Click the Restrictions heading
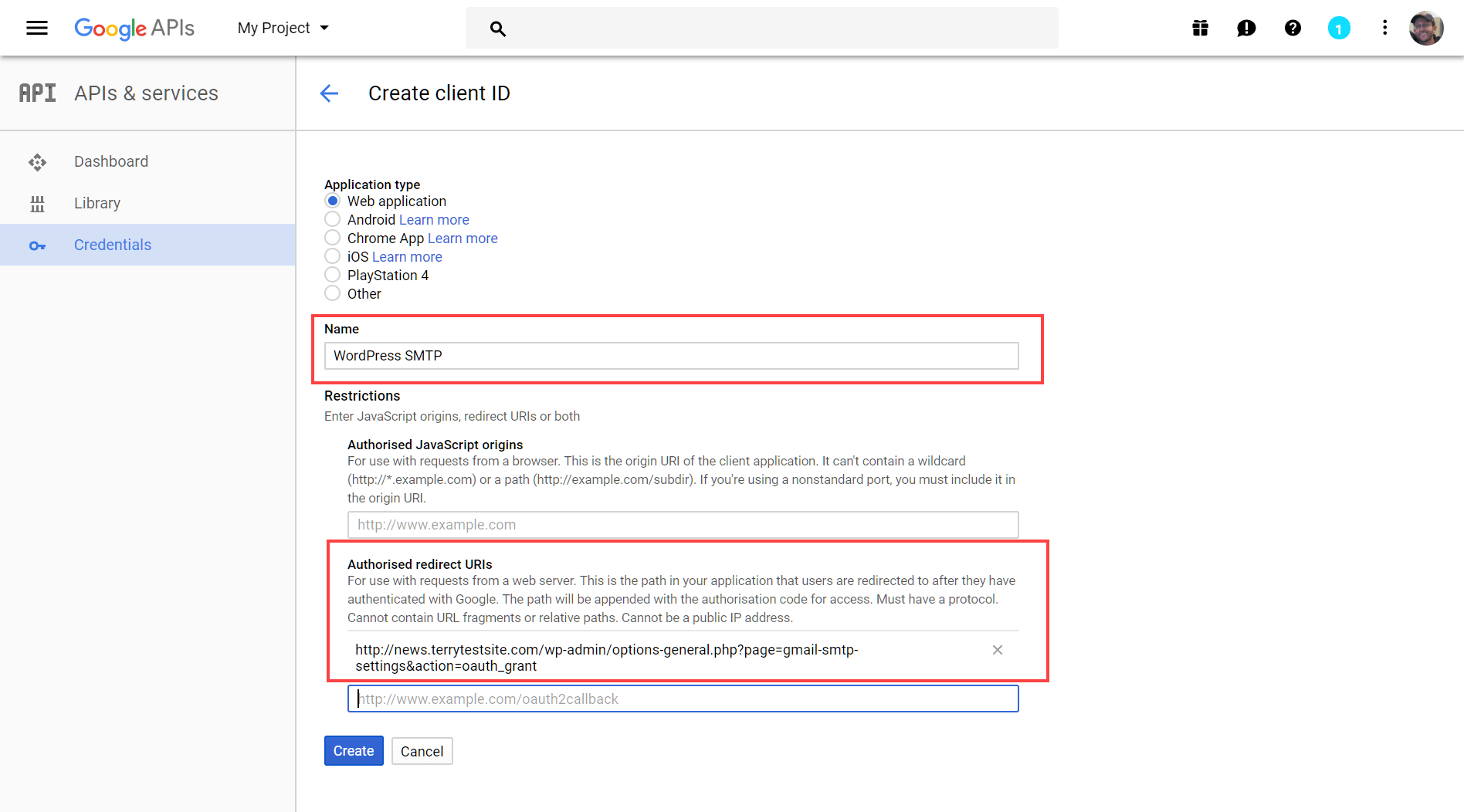The image size is (1464, 812). pyautogui.click(x=362, y=396)
